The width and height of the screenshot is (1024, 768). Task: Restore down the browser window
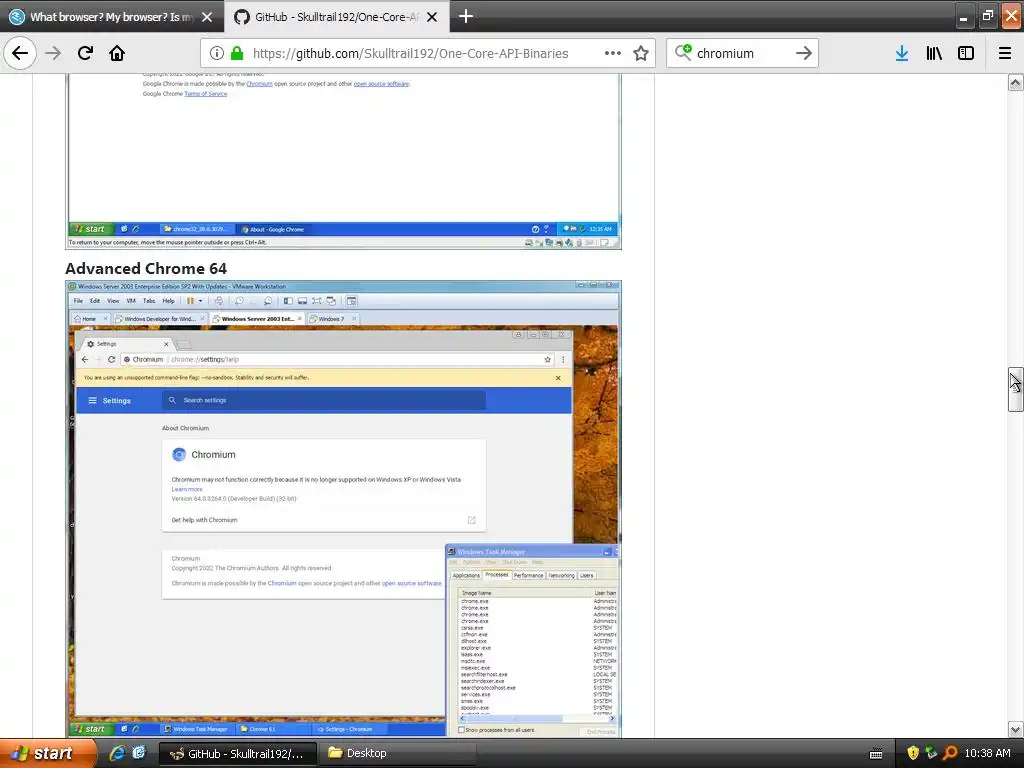[987, 16]
